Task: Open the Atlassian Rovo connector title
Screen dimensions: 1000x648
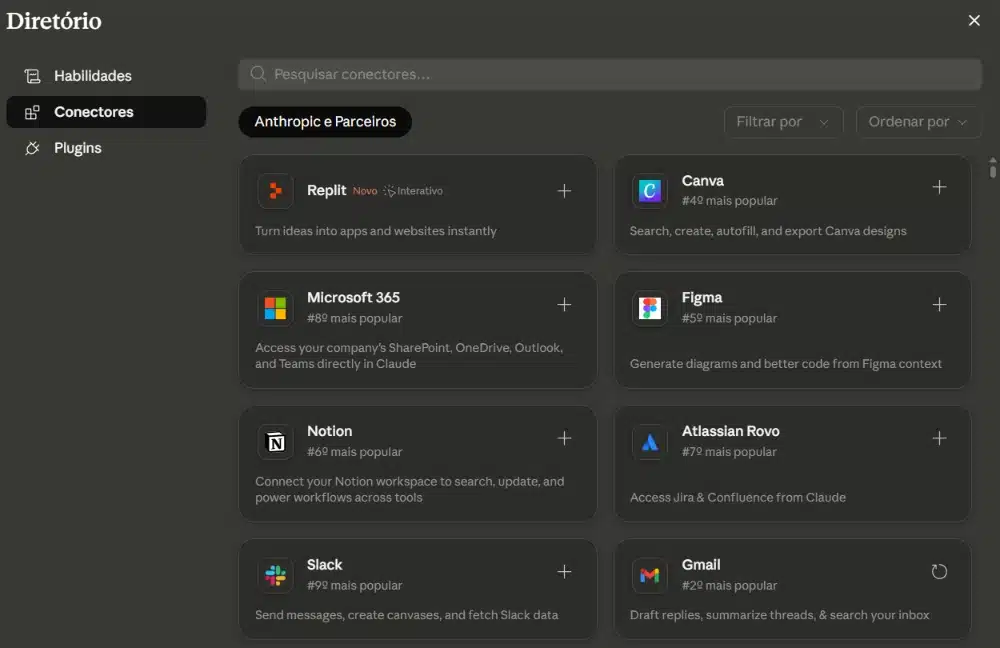Action: tap(730, 431)
